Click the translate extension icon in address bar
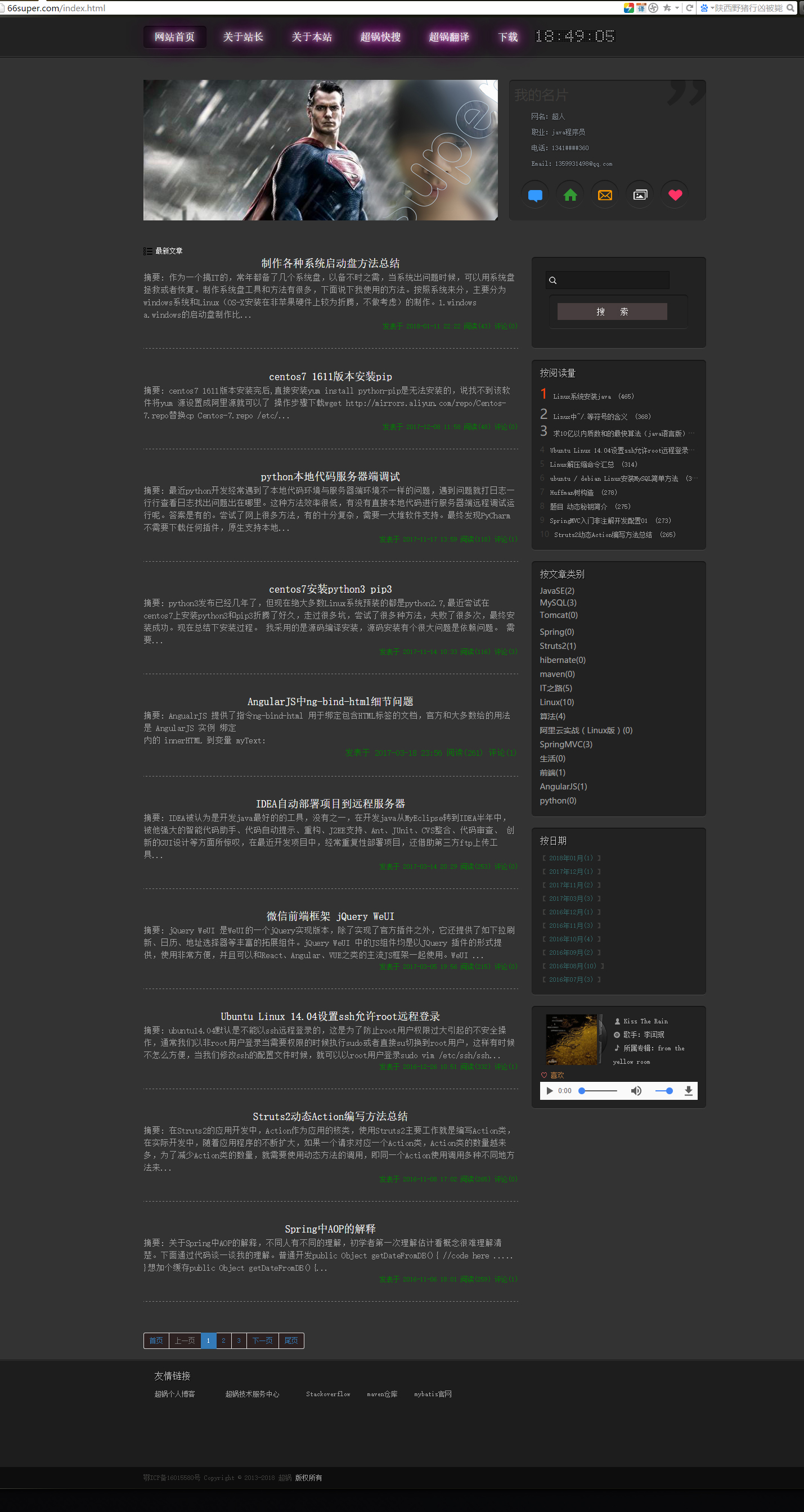 (641, 8)
